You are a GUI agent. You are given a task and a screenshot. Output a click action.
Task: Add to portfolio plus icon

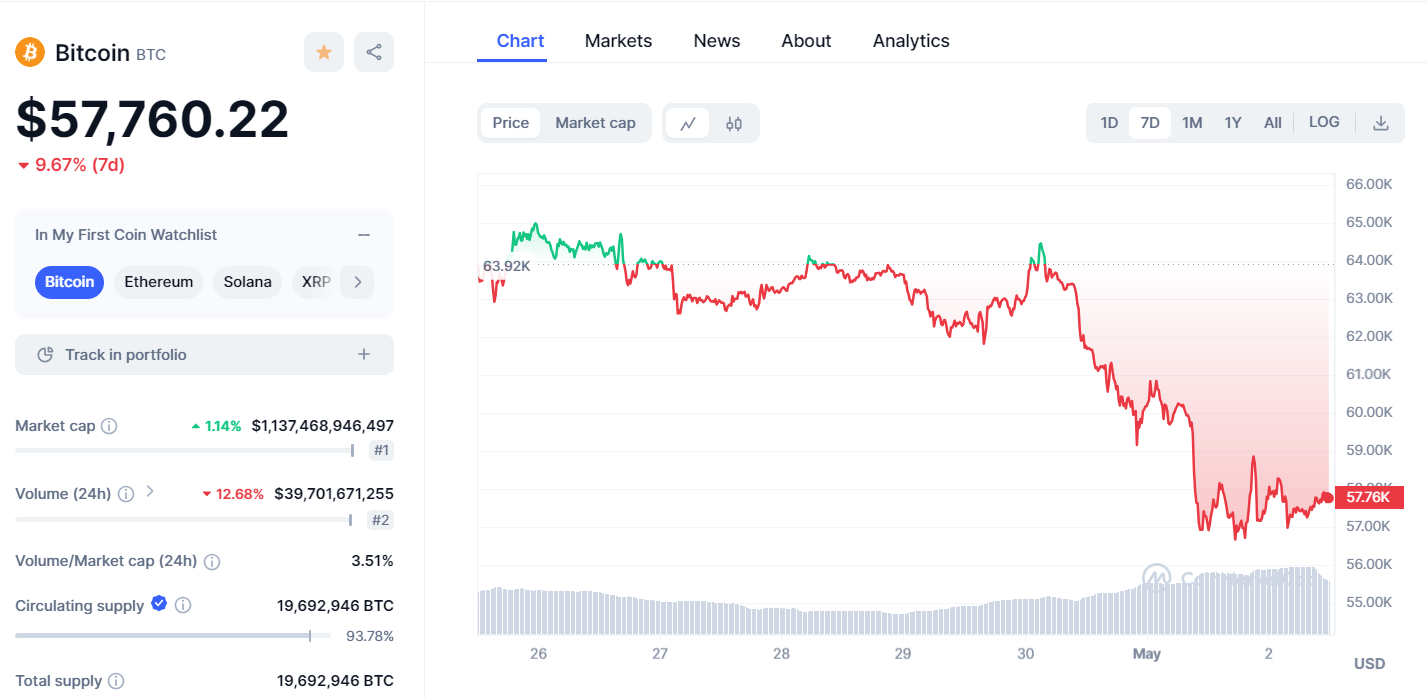pyautogui.click(x=364, y=354)
